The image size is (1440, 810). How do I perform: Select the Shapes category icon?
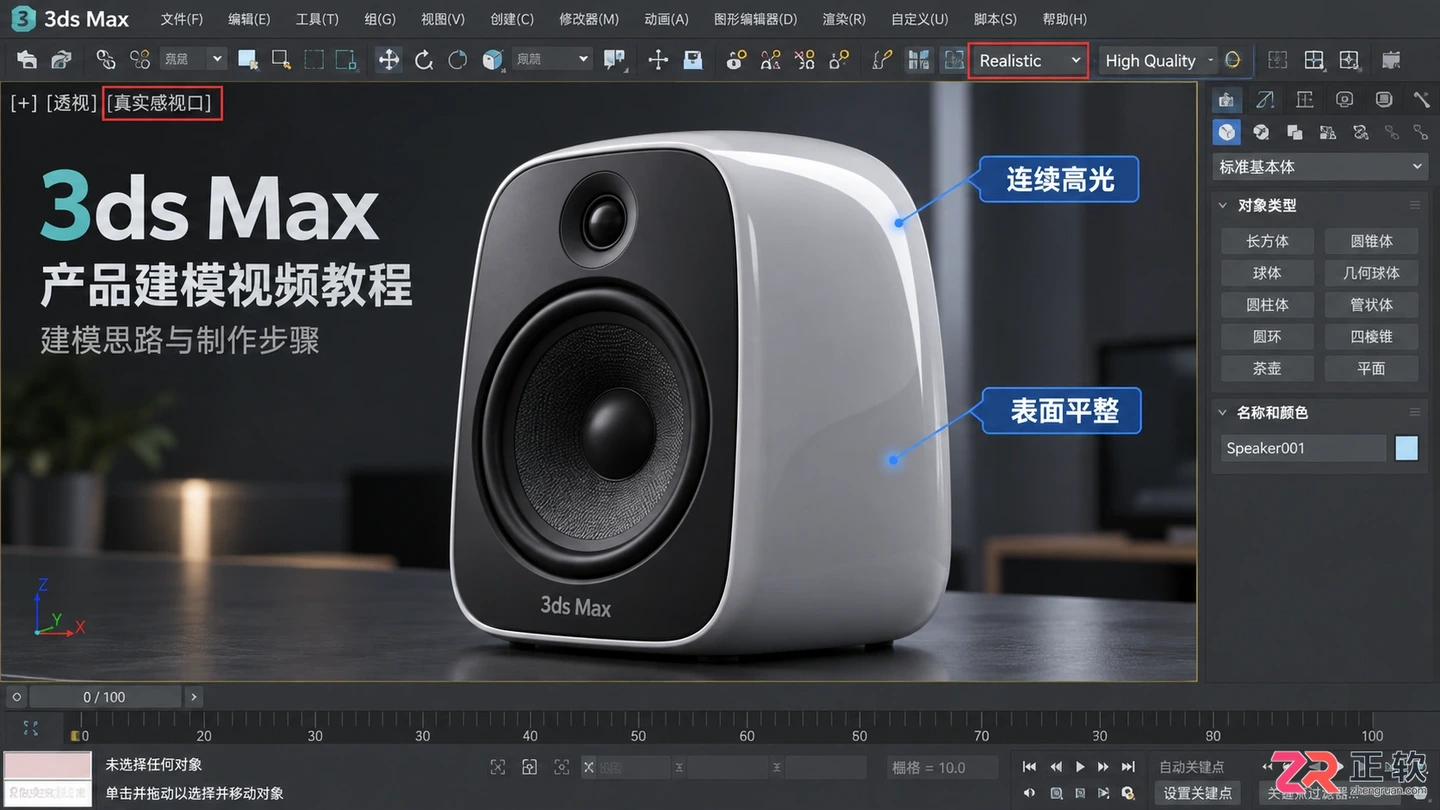click(x=1261, y=132)
